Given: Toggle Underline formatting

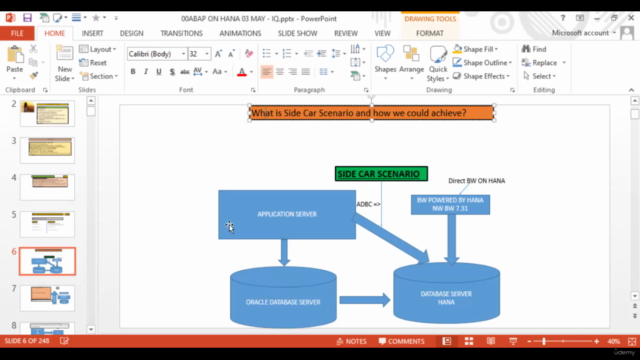Looking at the screenshot, I should 159,72.
